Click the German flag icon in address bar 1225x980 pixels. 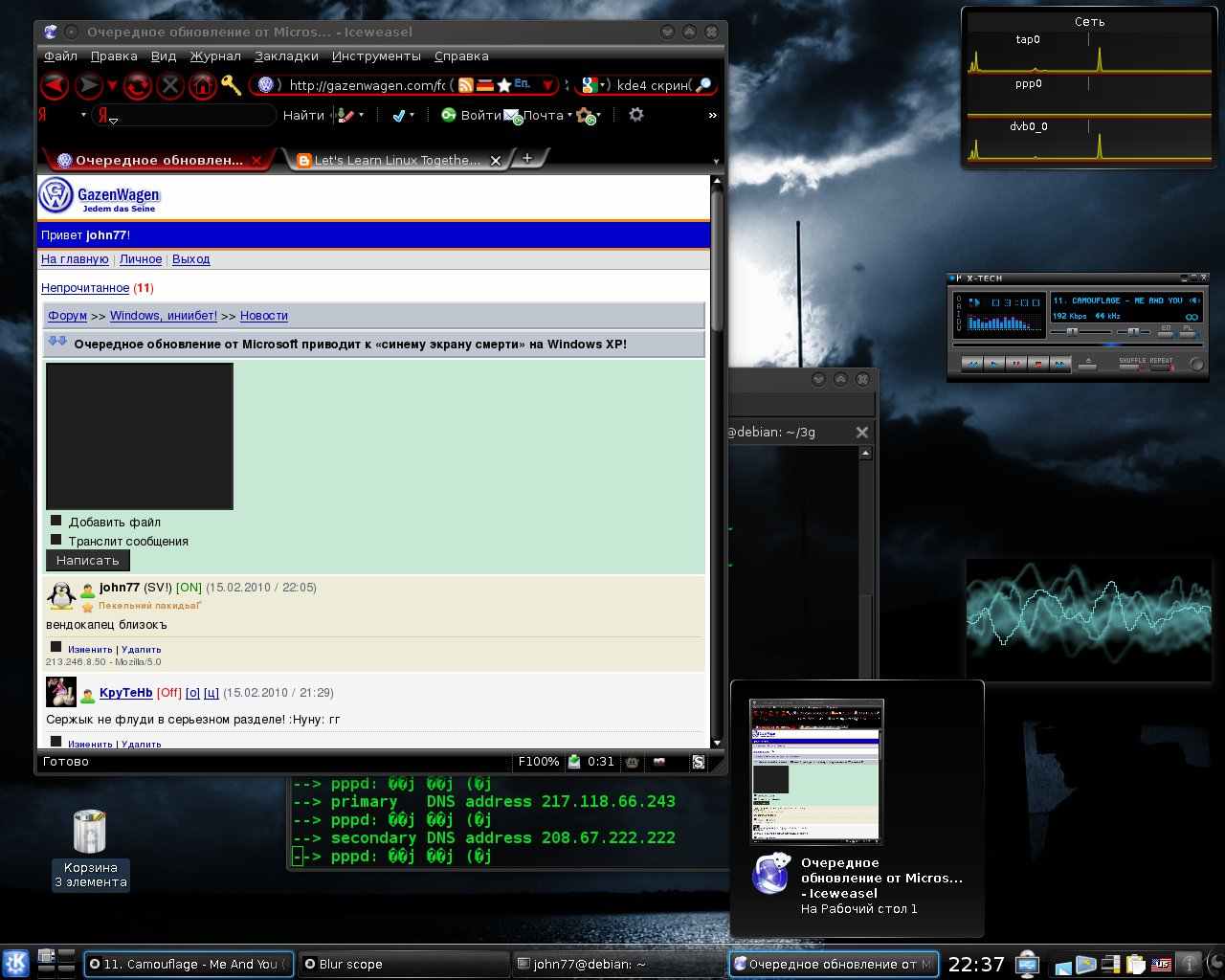485,85
